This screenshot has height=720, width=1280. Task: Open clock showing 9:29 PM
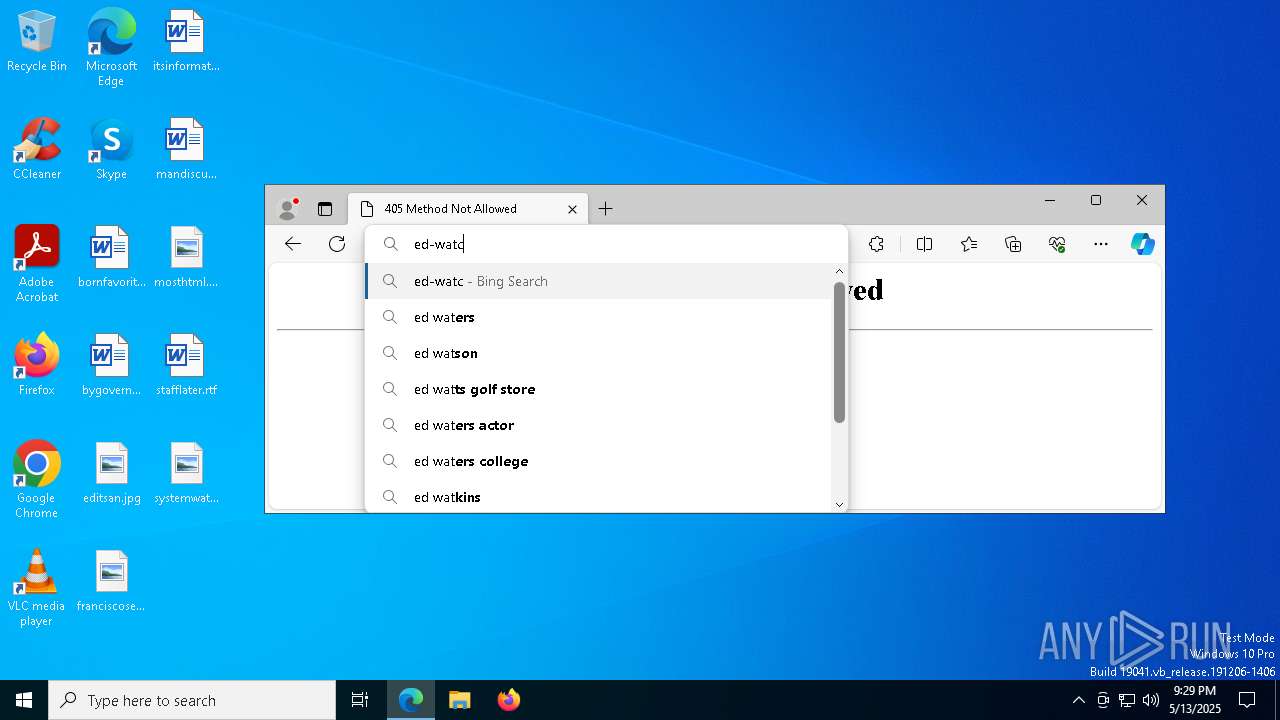(1195, 700)
